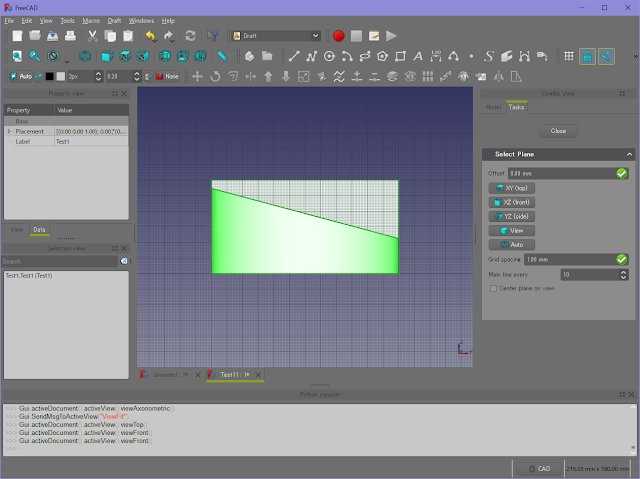Click the Draft rectangle tool
Viewport: 640px width, 479px height.
pos(400,56)
